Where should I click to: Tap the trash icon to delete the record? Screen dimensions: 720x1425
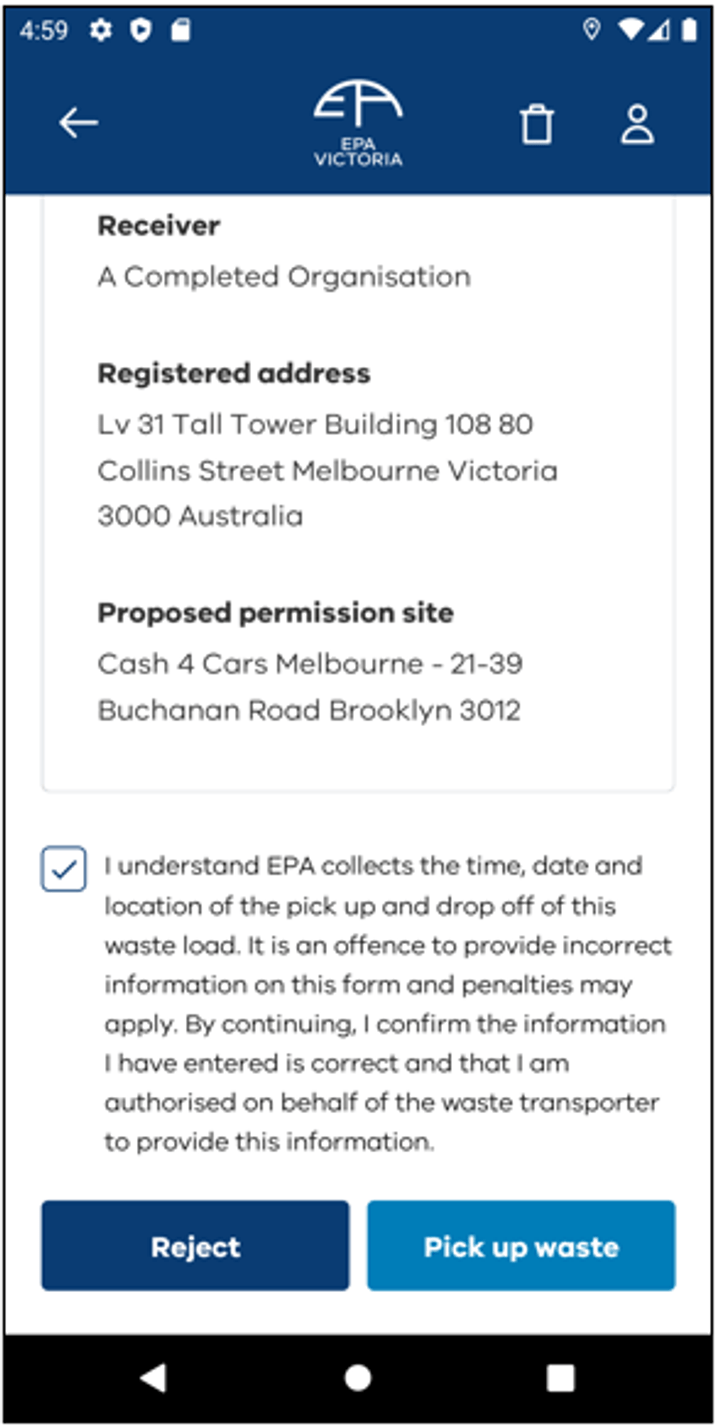click(x=537, y=122)
